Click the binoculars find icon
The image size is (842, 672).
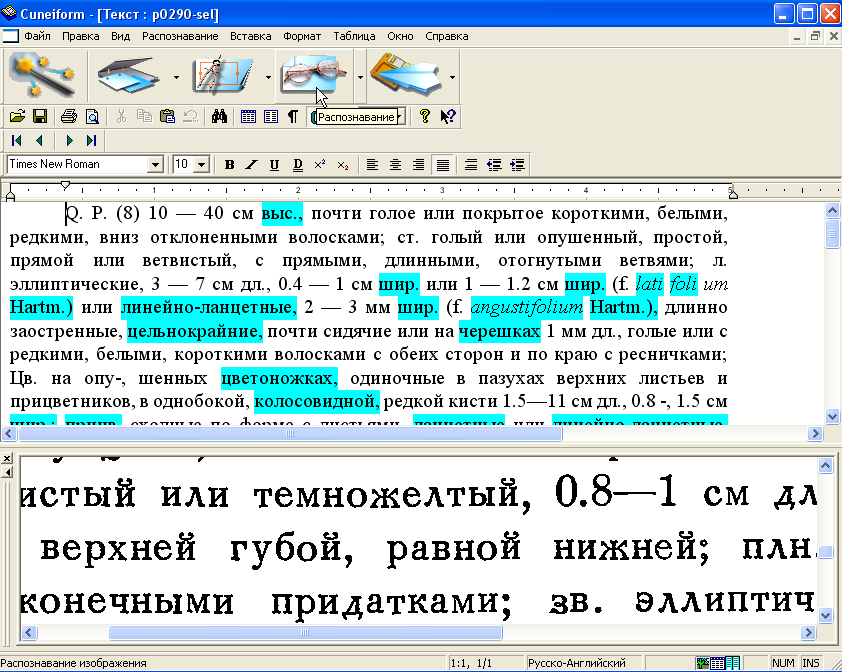220,117
